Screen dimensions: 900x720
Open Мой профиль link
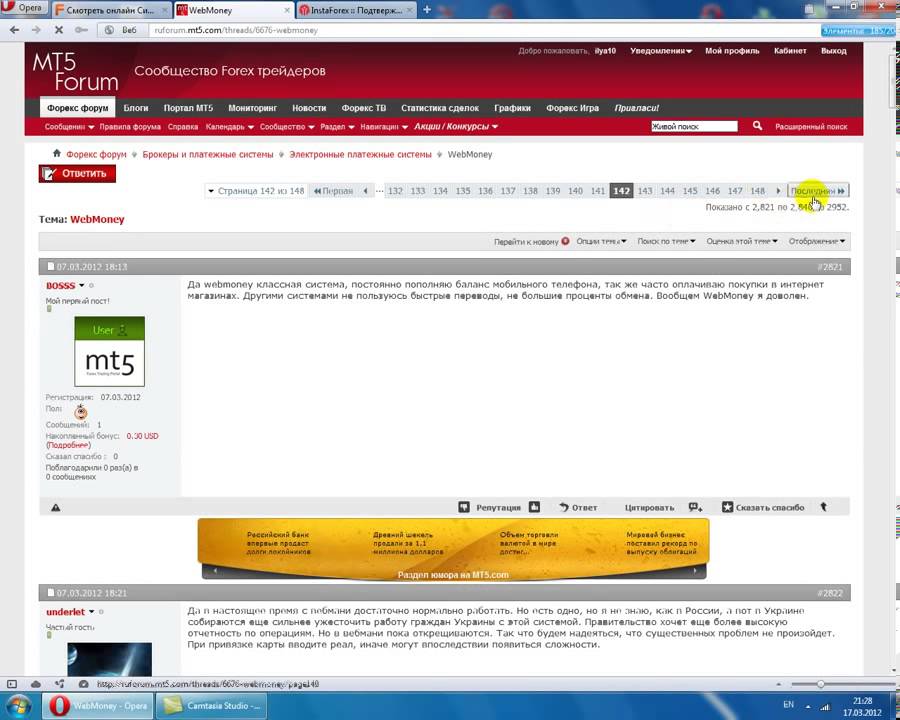coord(732,51)
